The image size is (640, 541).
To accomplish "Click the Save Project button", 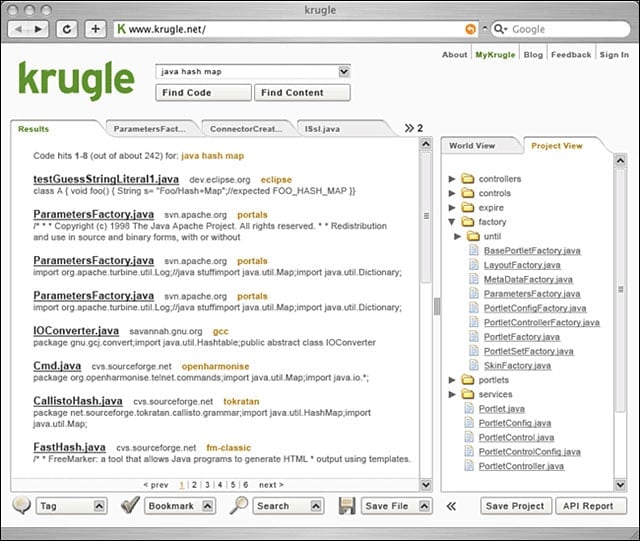I will click(516, 506).
